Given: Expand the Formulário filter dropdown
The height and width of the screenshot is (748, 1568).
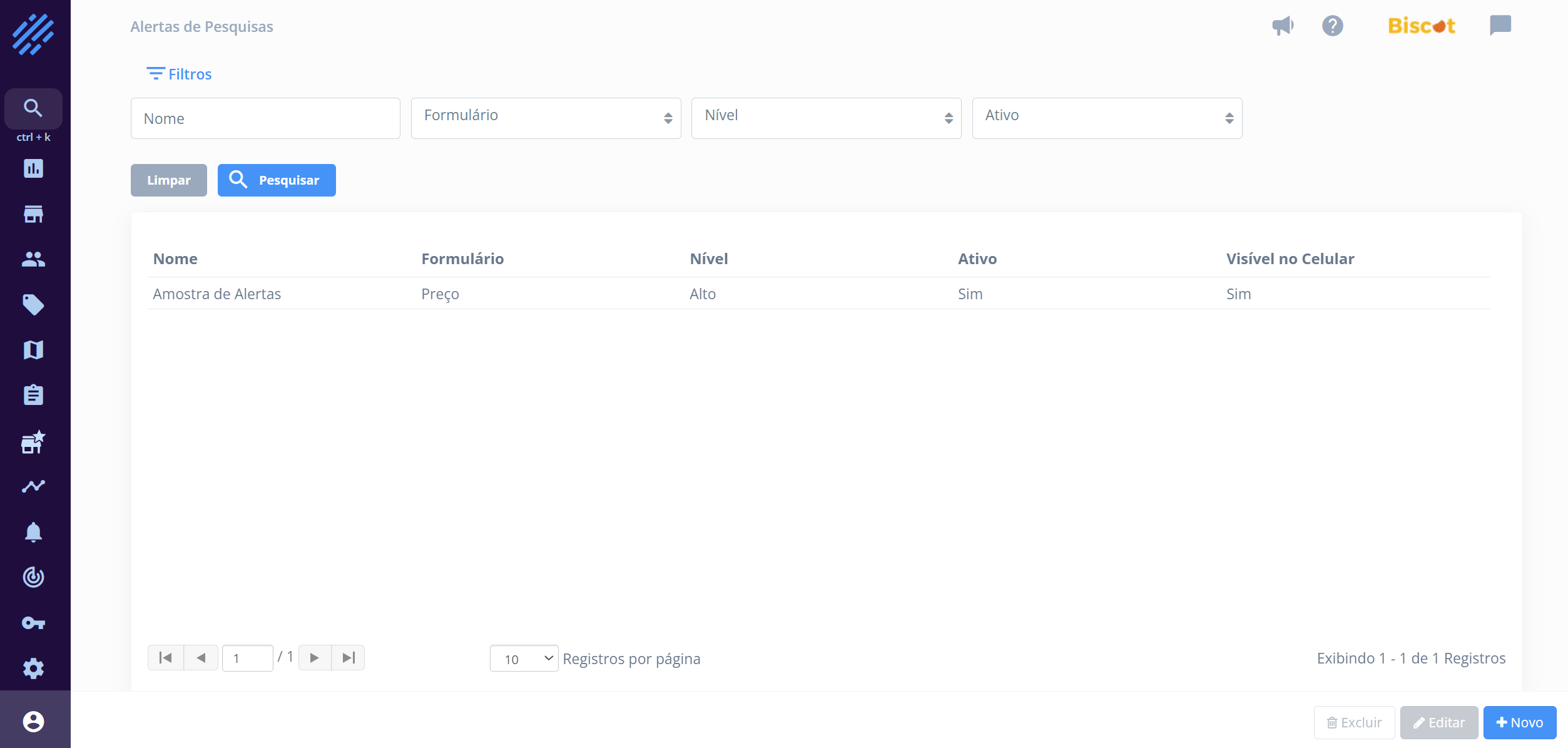Looking at the screenshot, I should 546,118.
